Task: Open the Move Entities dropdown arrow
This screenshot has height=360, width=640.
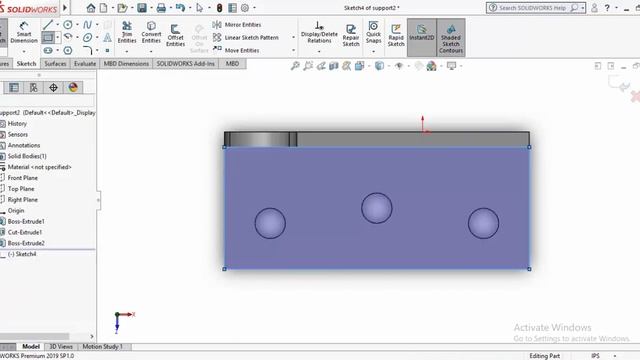Action: (293, 50)
